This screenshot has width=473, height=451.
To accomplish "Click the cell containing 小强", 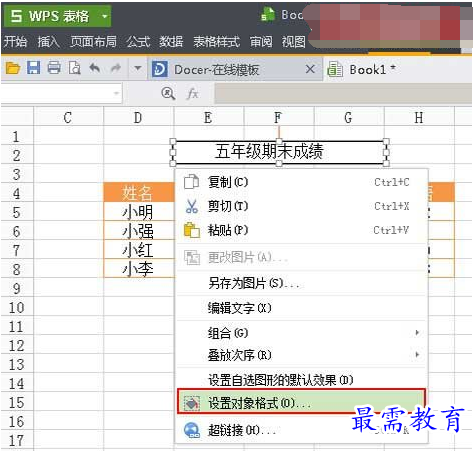I will pyautogui.click(x=138, y=231).
